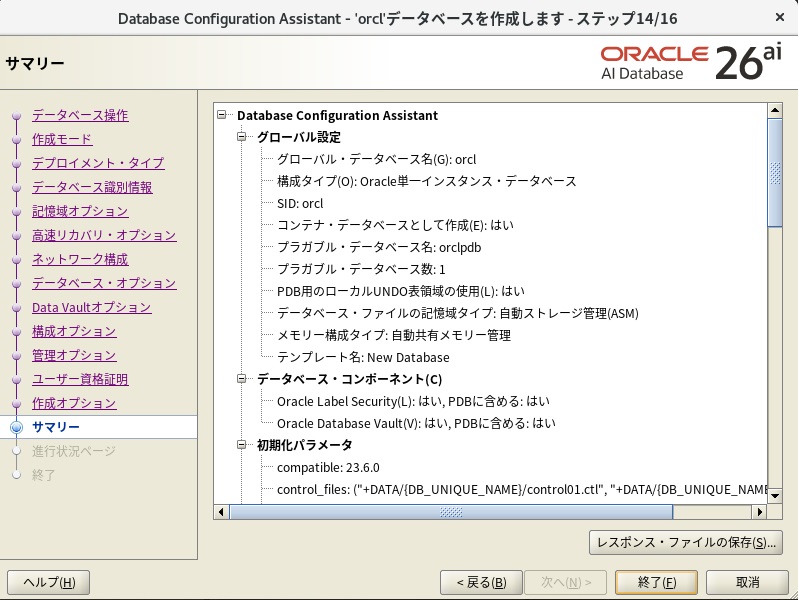Select テンプレート名: New Database row
The width and height of the screenshot is (798, 600).
[x=363, y=357]
